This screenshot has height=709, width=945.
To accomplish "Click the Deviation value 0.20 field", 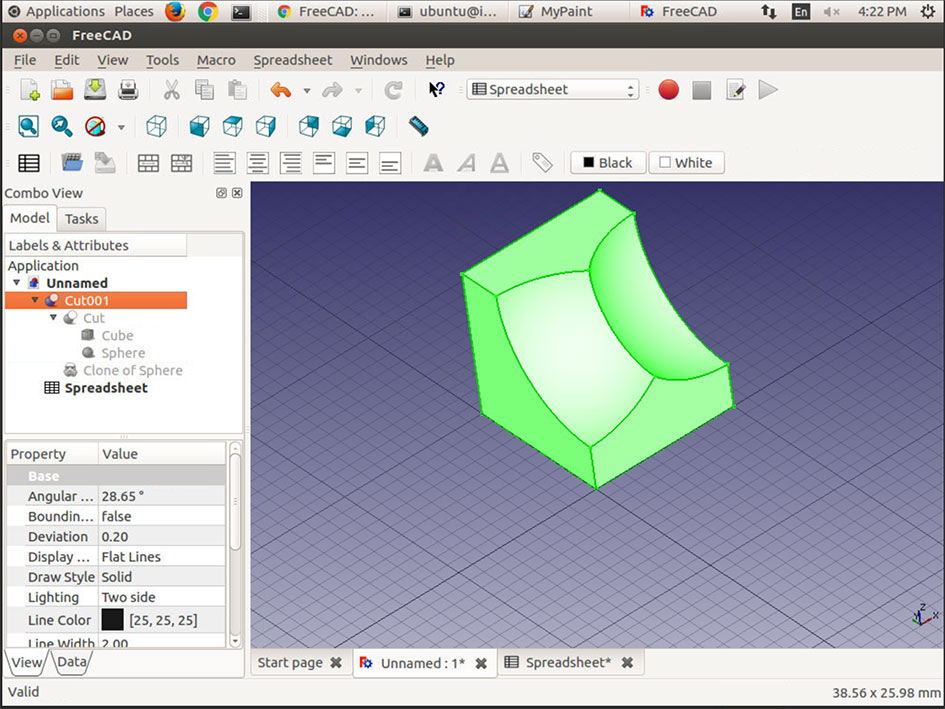I will [x=162, y=537].
